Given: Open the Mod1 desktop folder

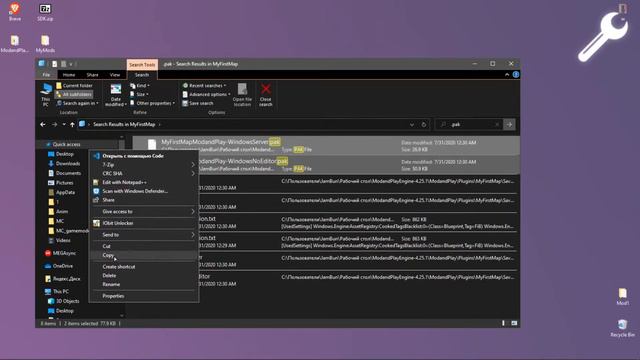Looking at the screenshot, I should tap(622, 297).
